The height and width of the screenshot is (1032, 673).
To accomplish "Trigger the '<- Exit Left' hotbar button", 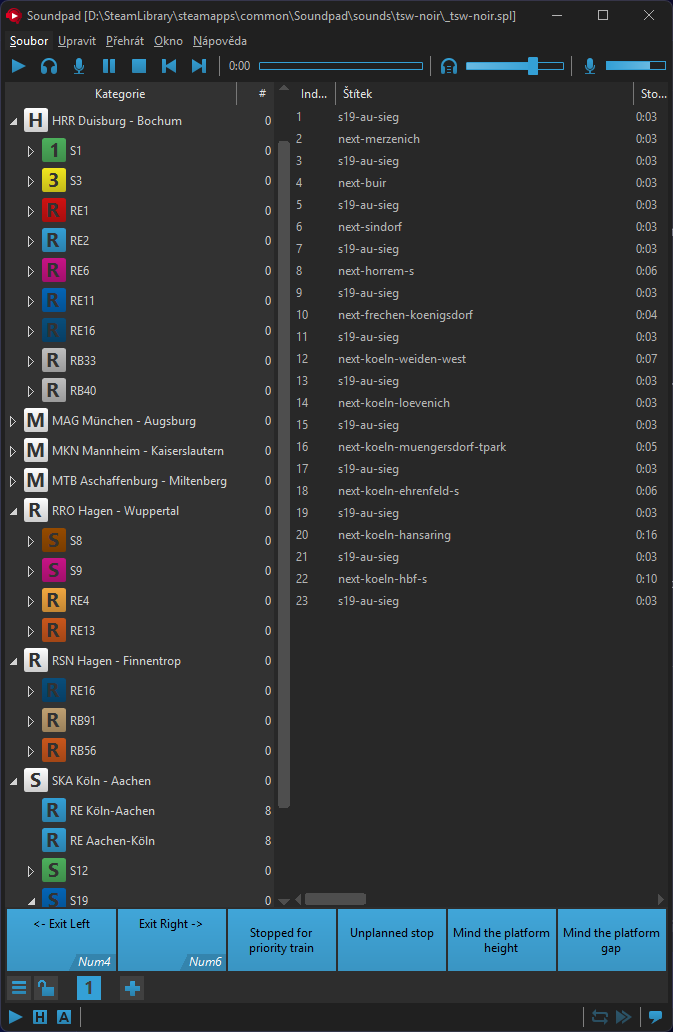I will coord(62,940).
